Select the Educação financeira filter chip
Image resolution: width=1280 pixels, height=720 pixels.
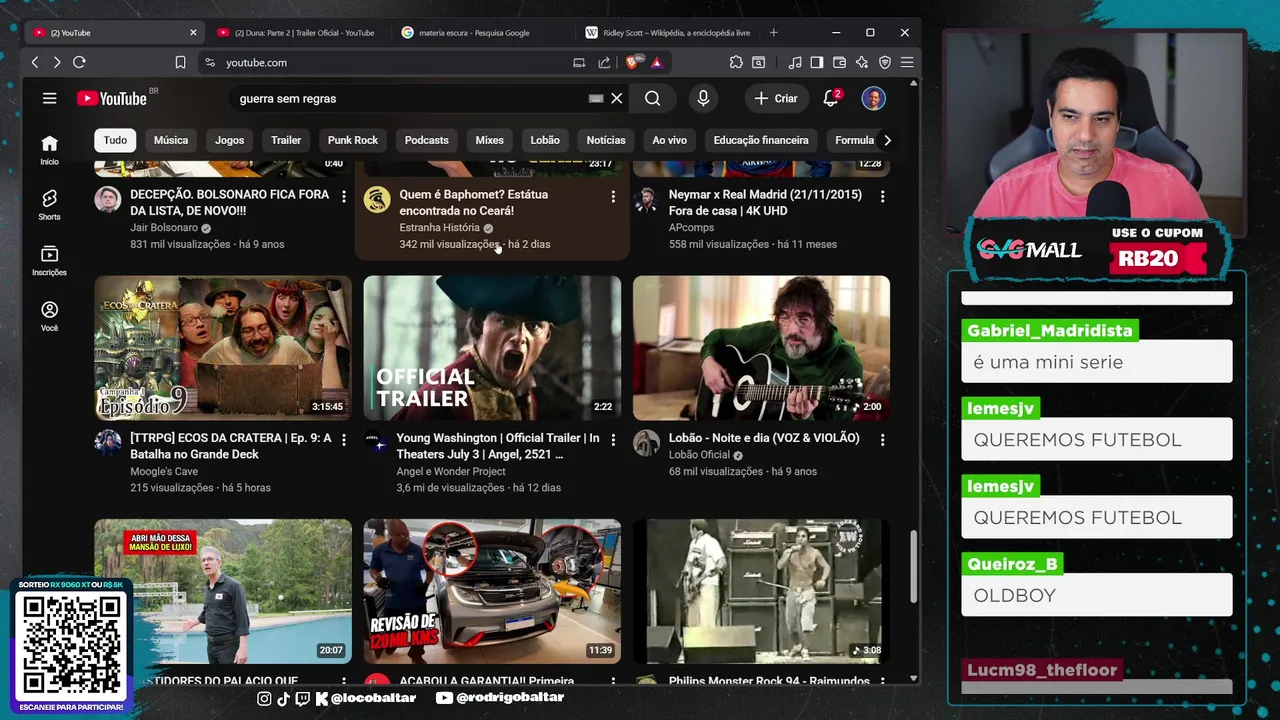[x=761, y=140]
